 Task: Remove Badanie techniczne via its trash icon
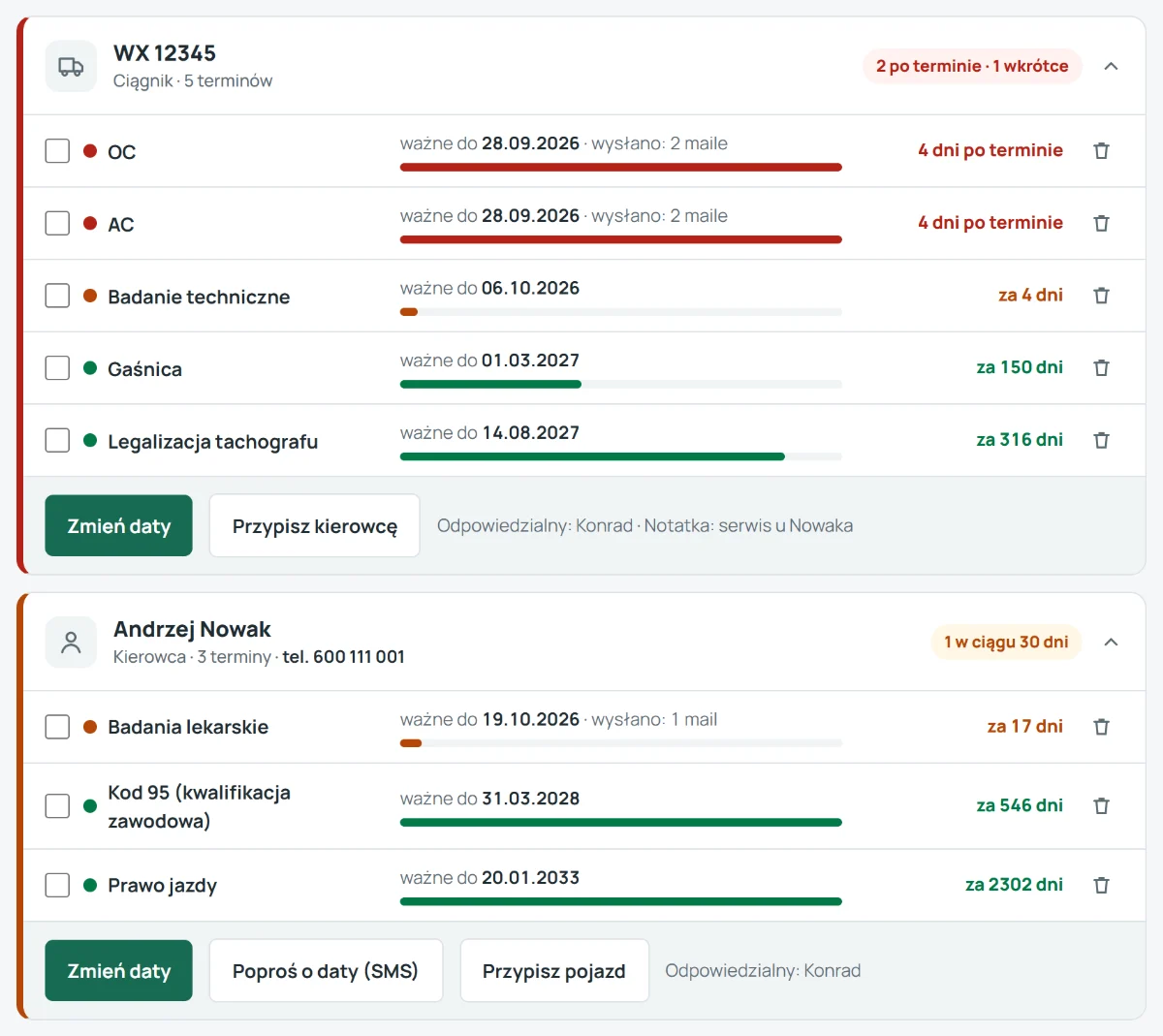[1101, 296]
